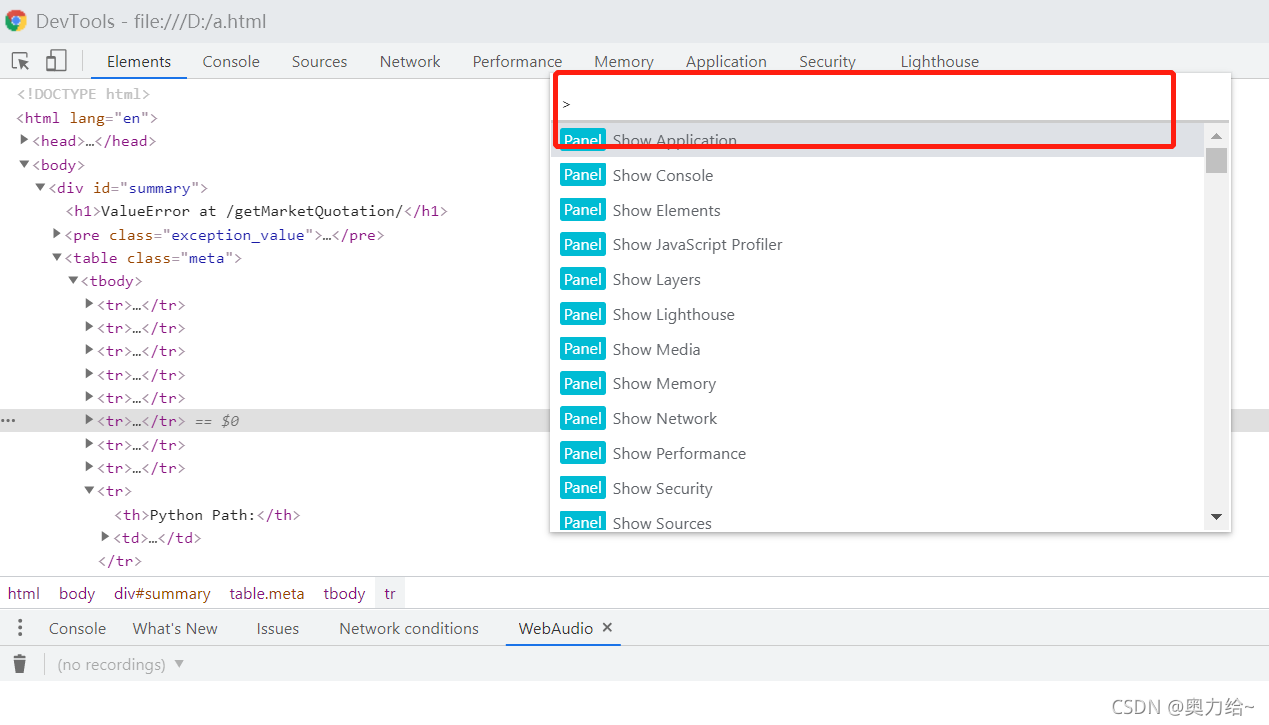
Task: Open the Sources tab
Action: click(319, 61)
